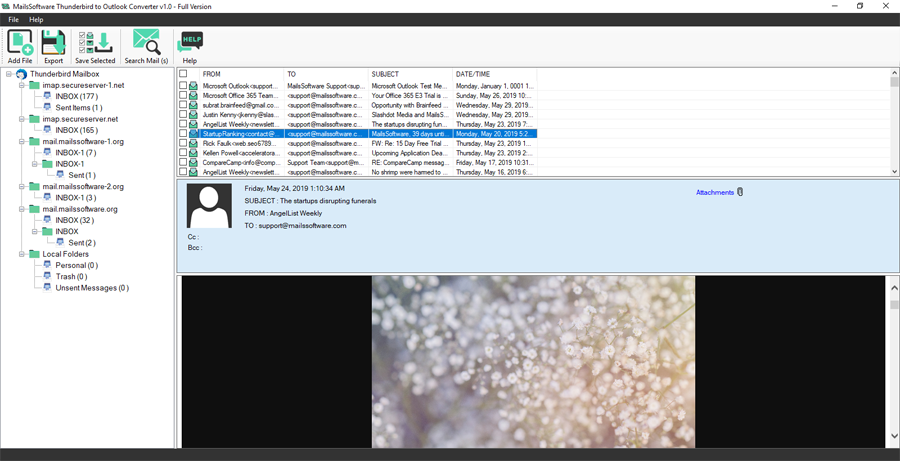
Task: Check the Justin Kenny email checkbox
Action: [183, 114]
